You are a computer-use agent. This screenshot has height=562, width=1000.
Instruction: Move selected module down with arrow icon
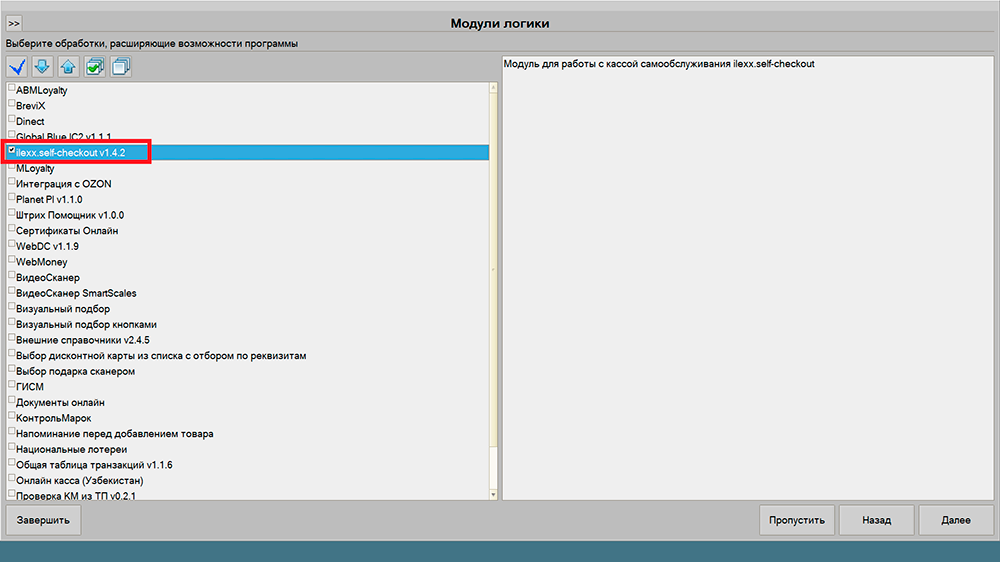coord(43,66)
